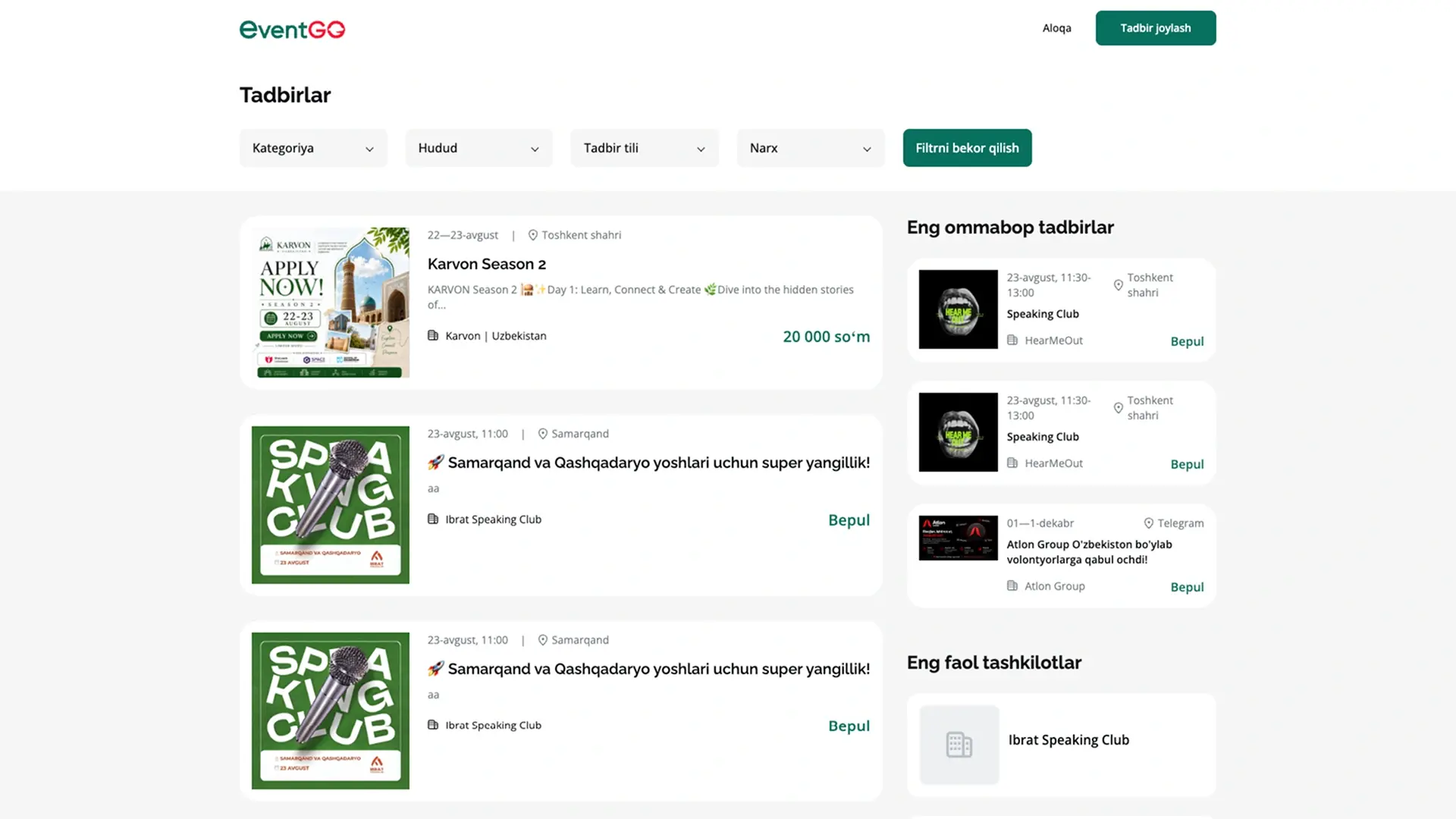Click the 22—23-avgust date text
Screen dimensions: 1456x819
463,235
